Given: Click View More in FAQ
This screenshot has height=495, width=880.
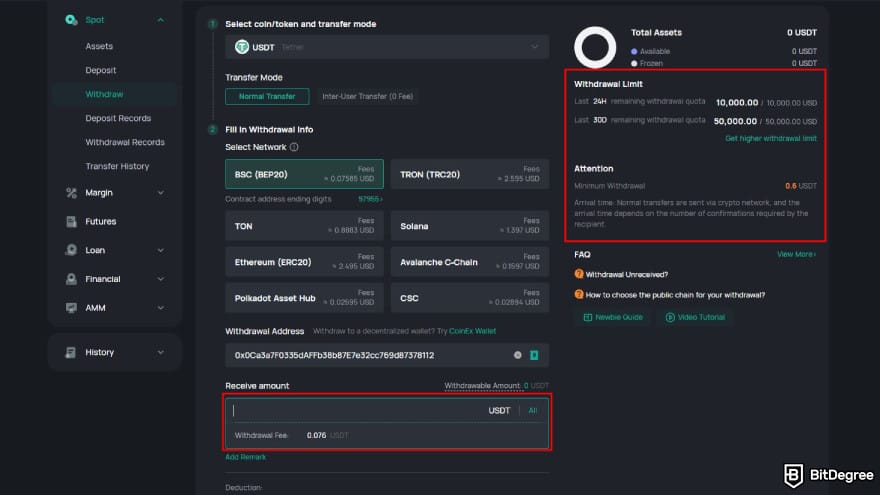Looking at the screenshot, I should [796, 254].
